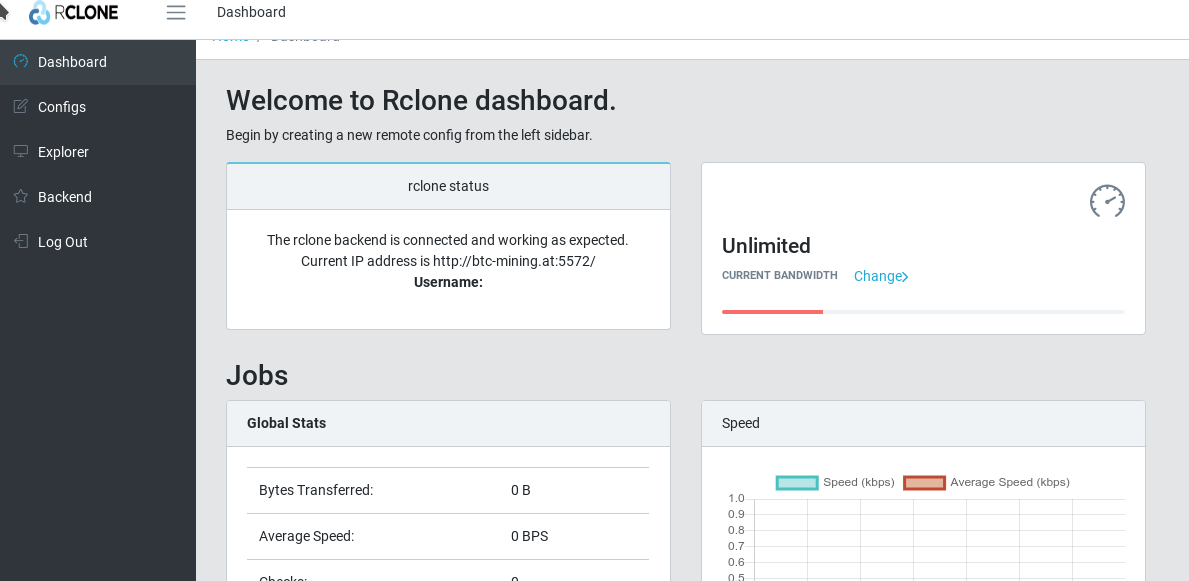This screenshot has width=1189, height=581.
Task: Click the 'Begin by creating a new remote' text
Action: coord(409,135)
